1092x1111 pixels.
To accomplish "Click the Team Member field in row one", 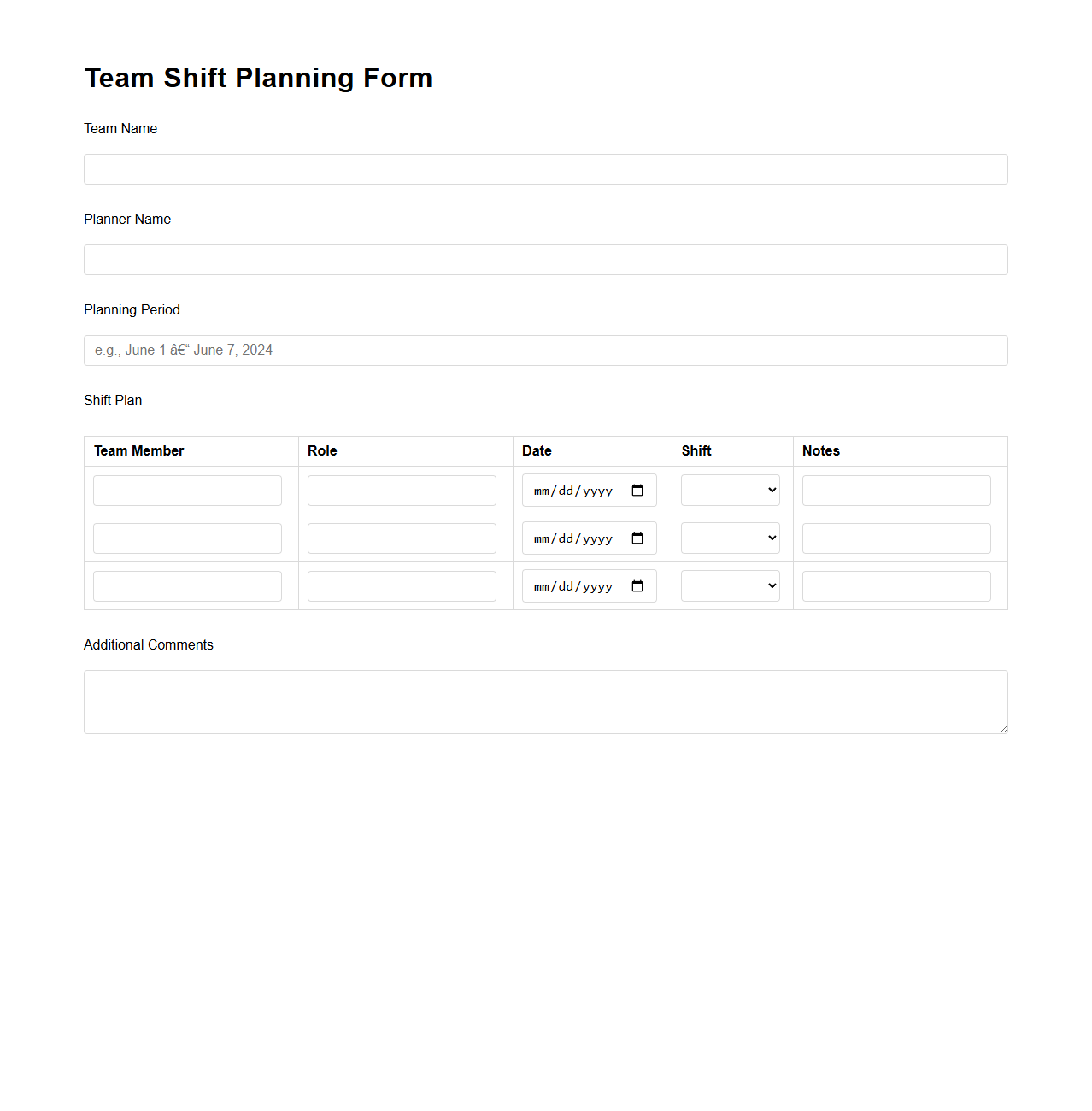I will click(x=187, y=490).
